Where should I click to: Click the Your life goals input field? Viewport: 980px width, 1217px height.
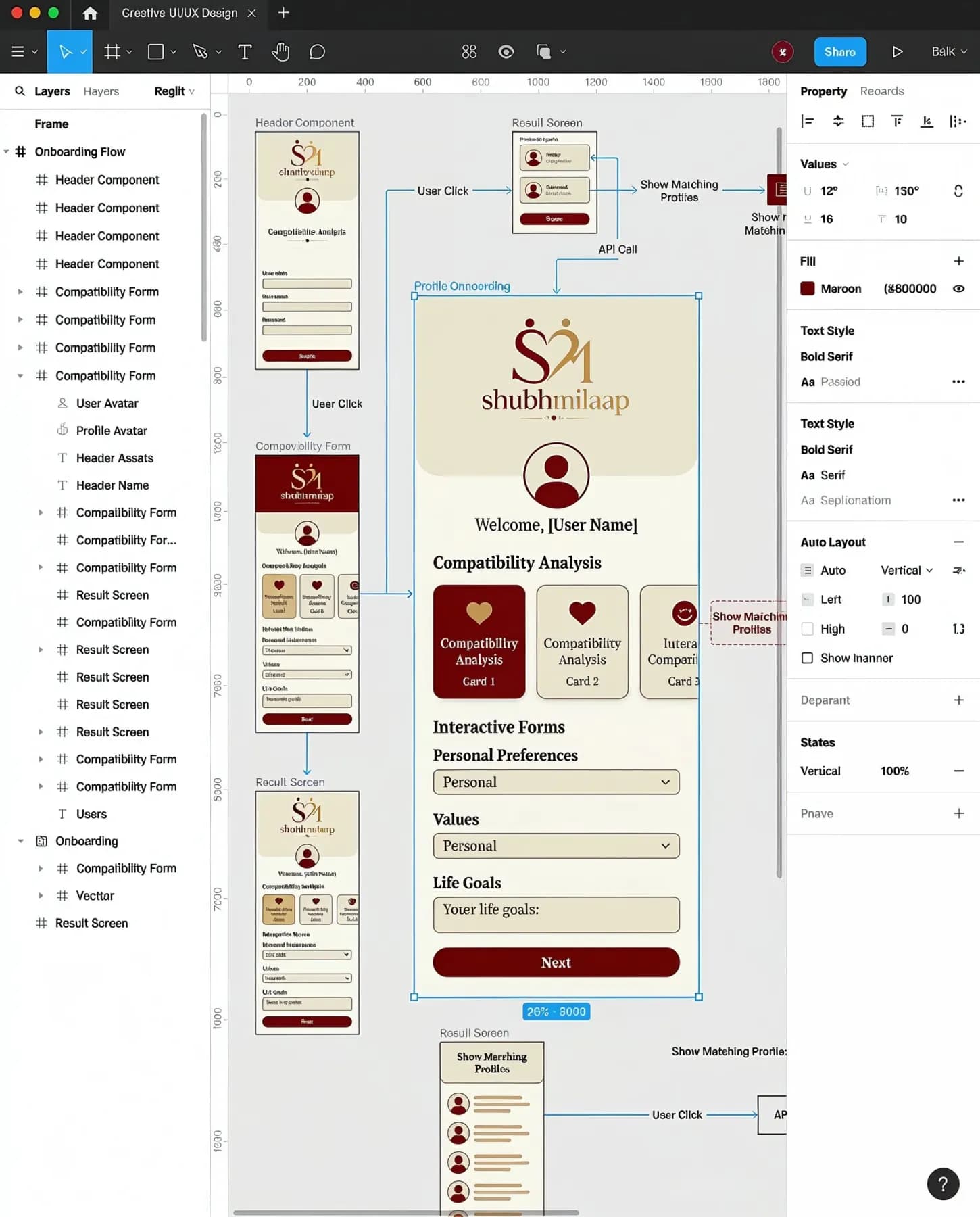[556, 914]
